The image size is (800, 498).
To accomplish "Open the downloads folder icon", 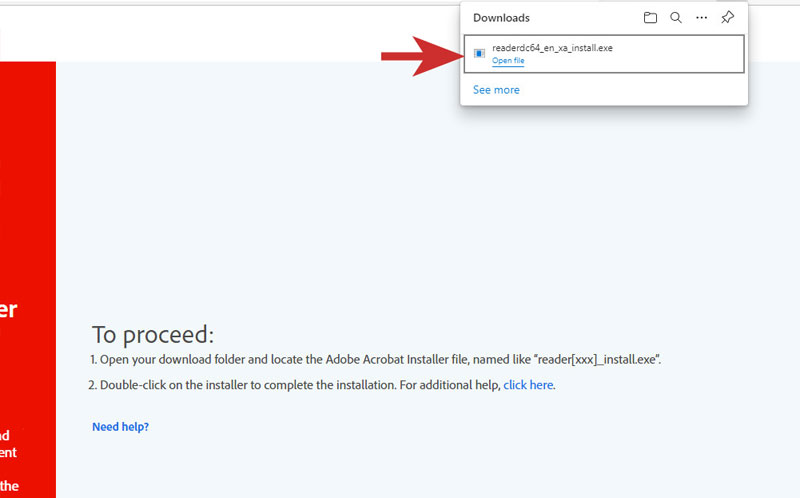I will click(650, 18).
